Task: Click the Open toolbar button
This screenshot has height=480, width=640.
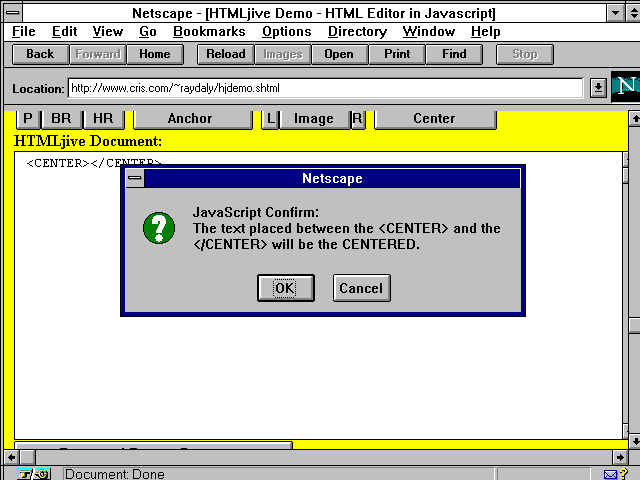Action: pyautogui.click(x=339, y=54)
